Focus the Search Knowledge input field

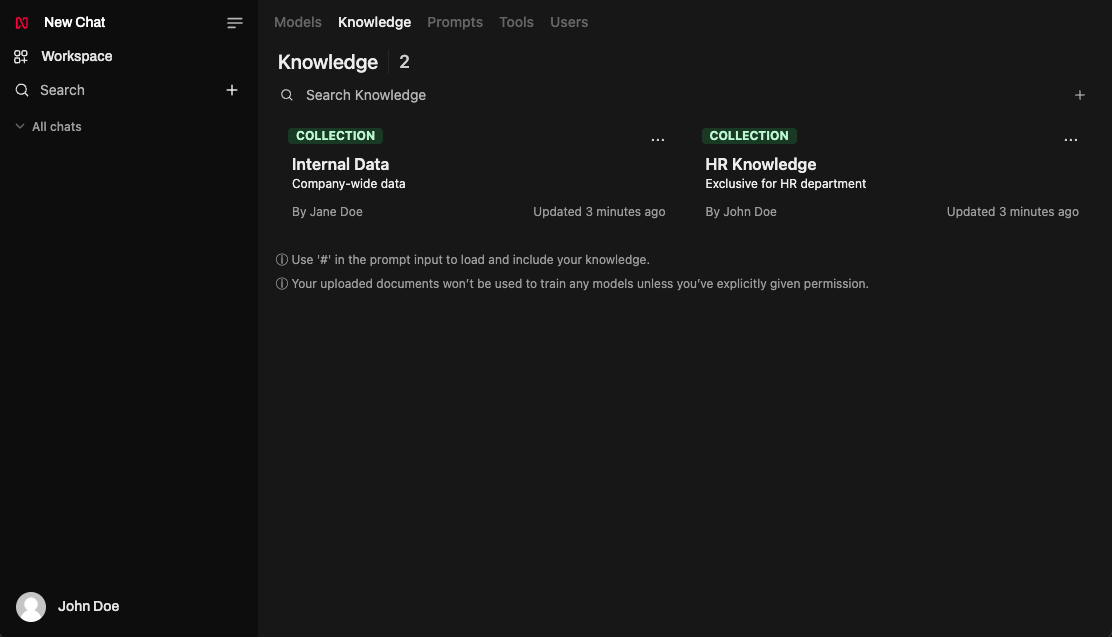point(674,95)
